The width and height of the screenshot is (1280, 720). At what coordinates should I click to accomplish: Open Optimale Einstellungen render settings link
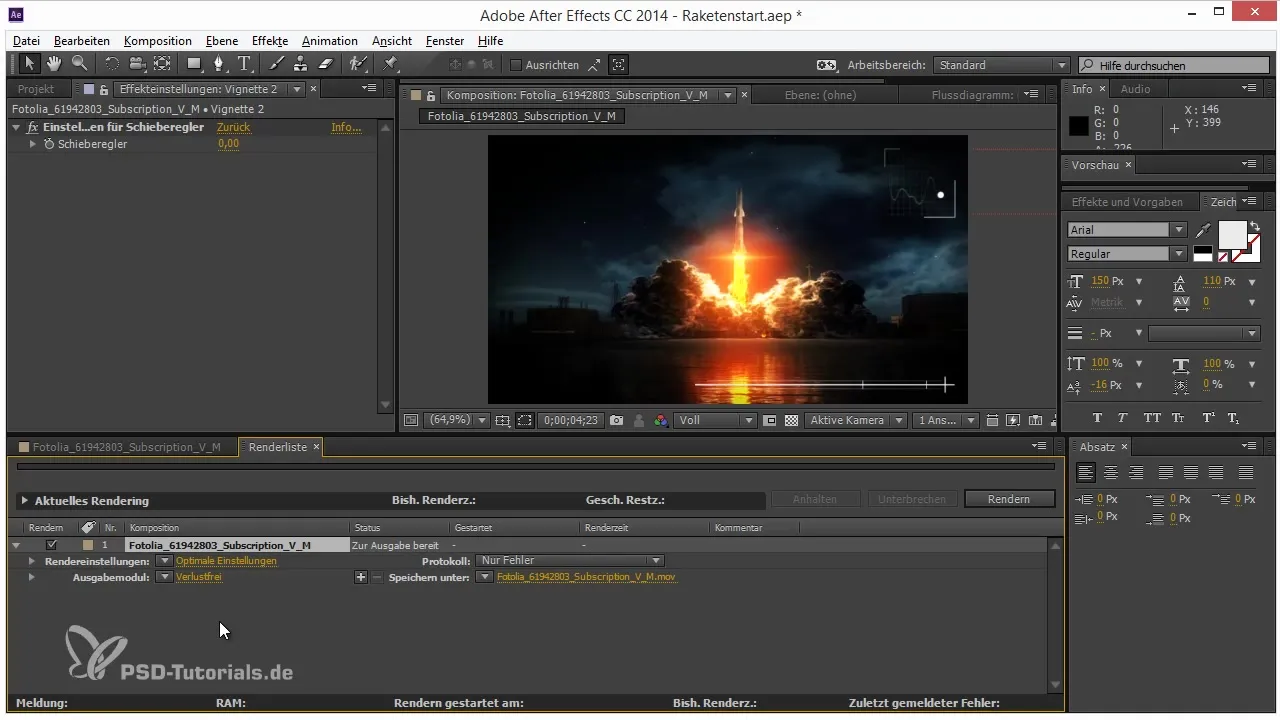(226, 561)
